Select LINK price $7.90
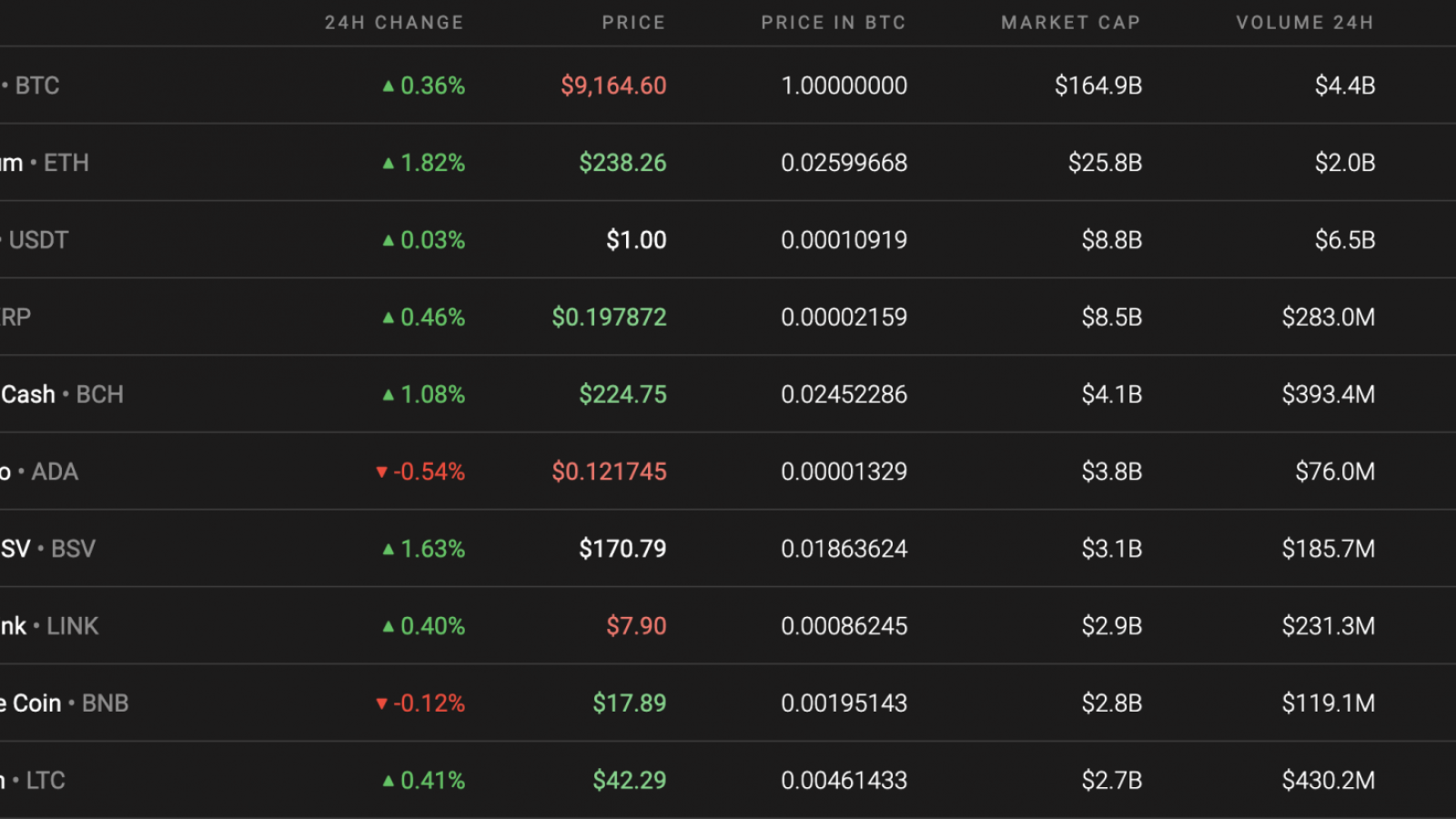 coord(637,626)
